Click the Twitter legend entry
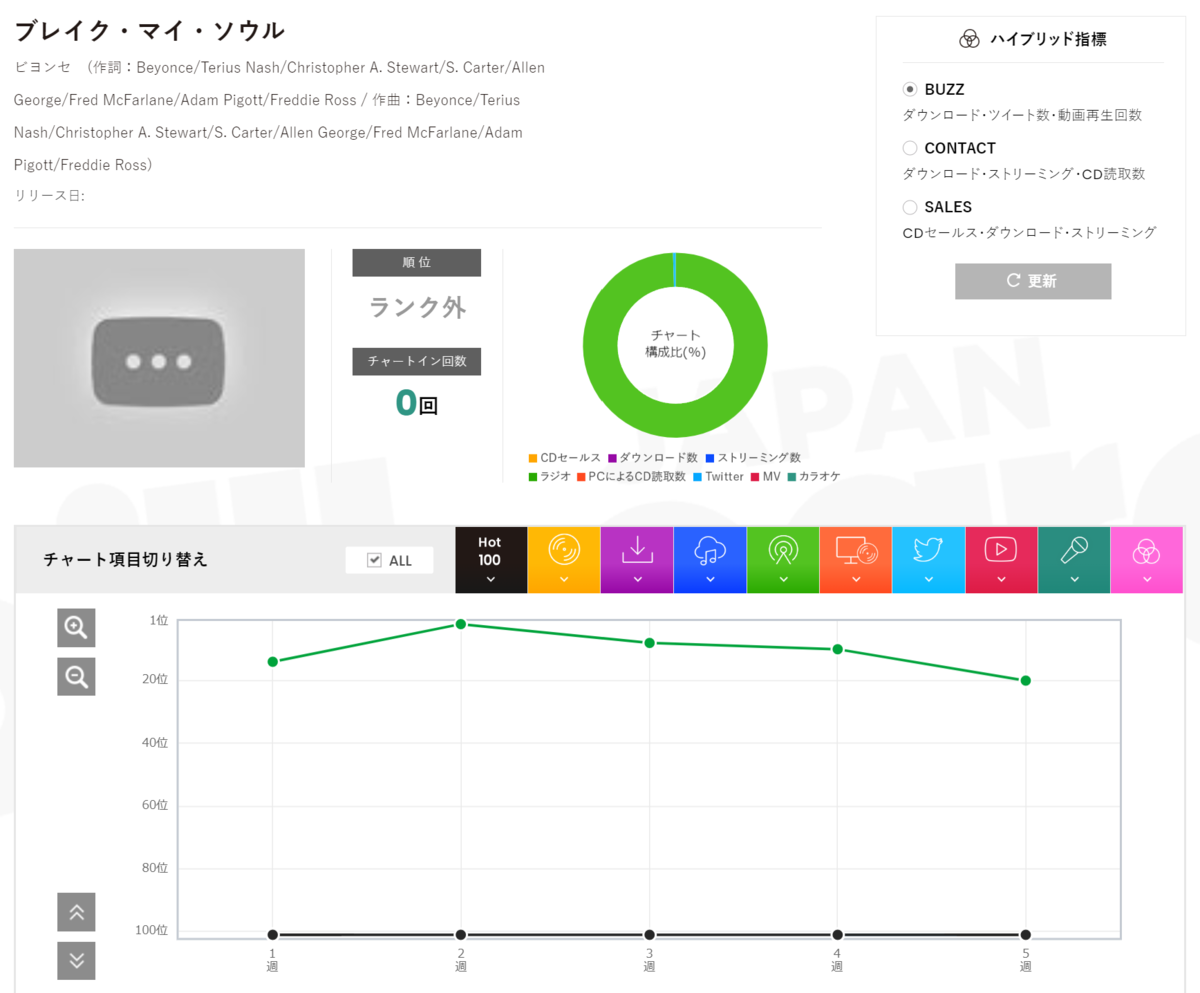 pos(718,476)
